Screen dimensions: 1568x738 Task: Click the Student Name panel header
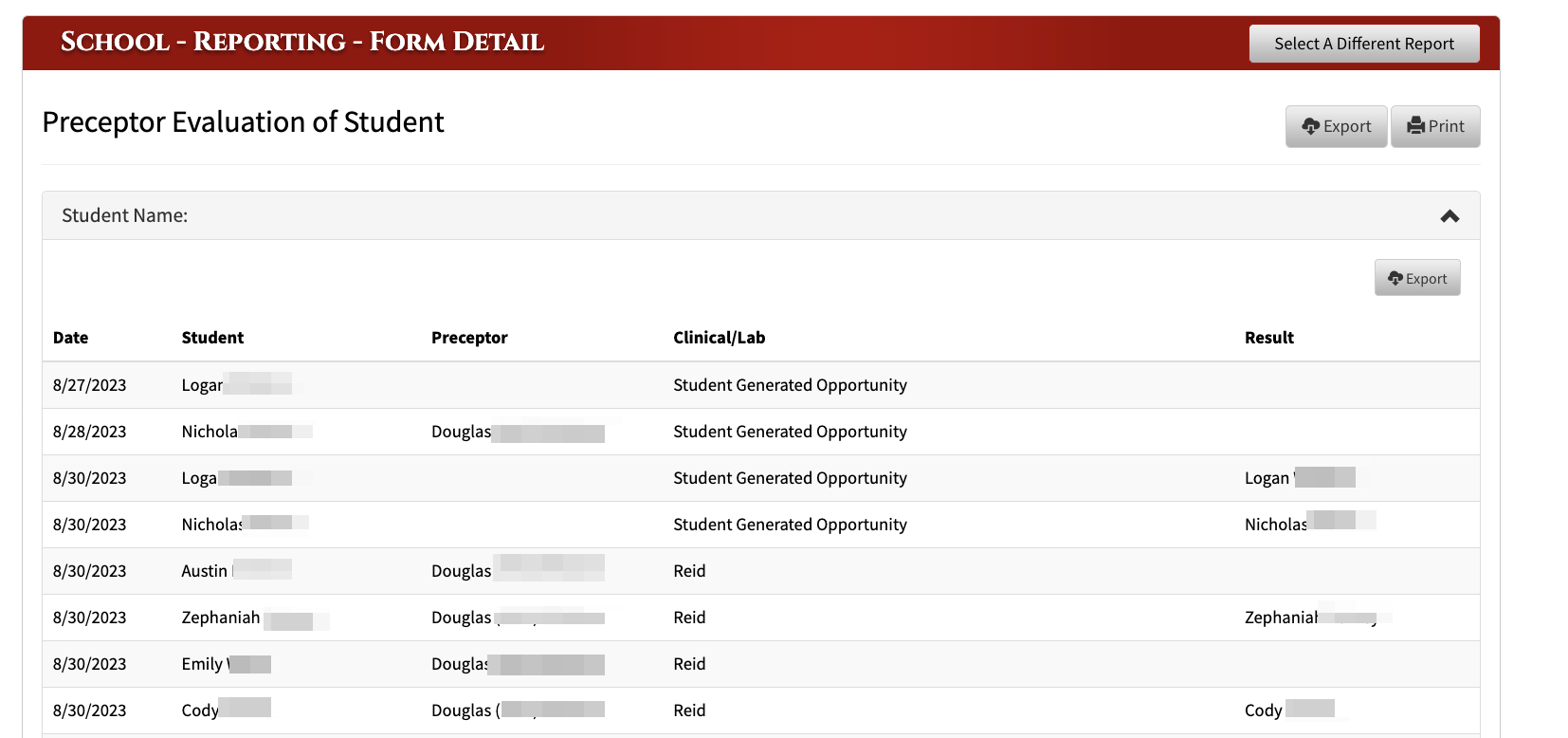[x=760, y=215]
